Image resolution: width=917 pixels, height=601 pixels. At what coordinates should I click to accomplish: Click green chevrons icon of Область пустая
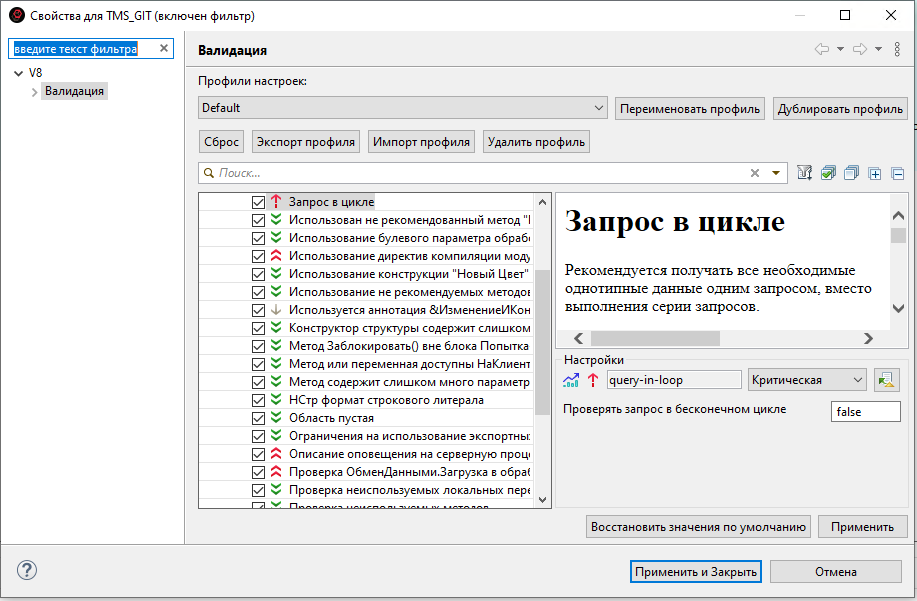(x=276, y=417)
